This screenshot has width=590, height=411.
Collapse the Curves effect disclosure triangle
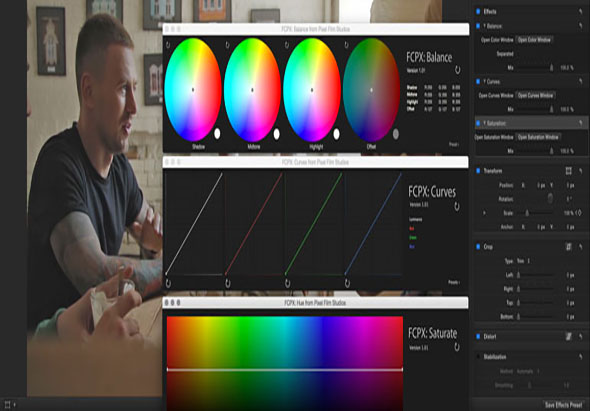[485, 81]
